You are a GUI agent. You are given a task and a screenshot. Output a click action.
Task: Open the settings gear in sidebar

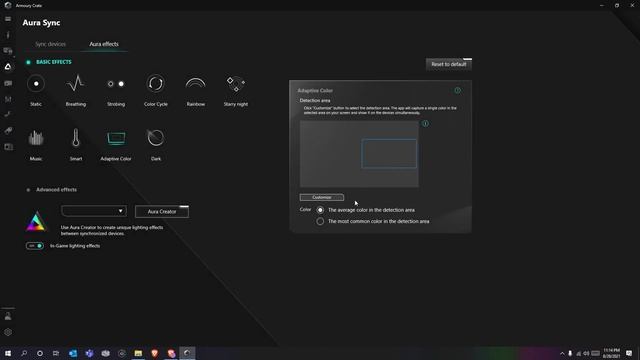tap(8, 332)
